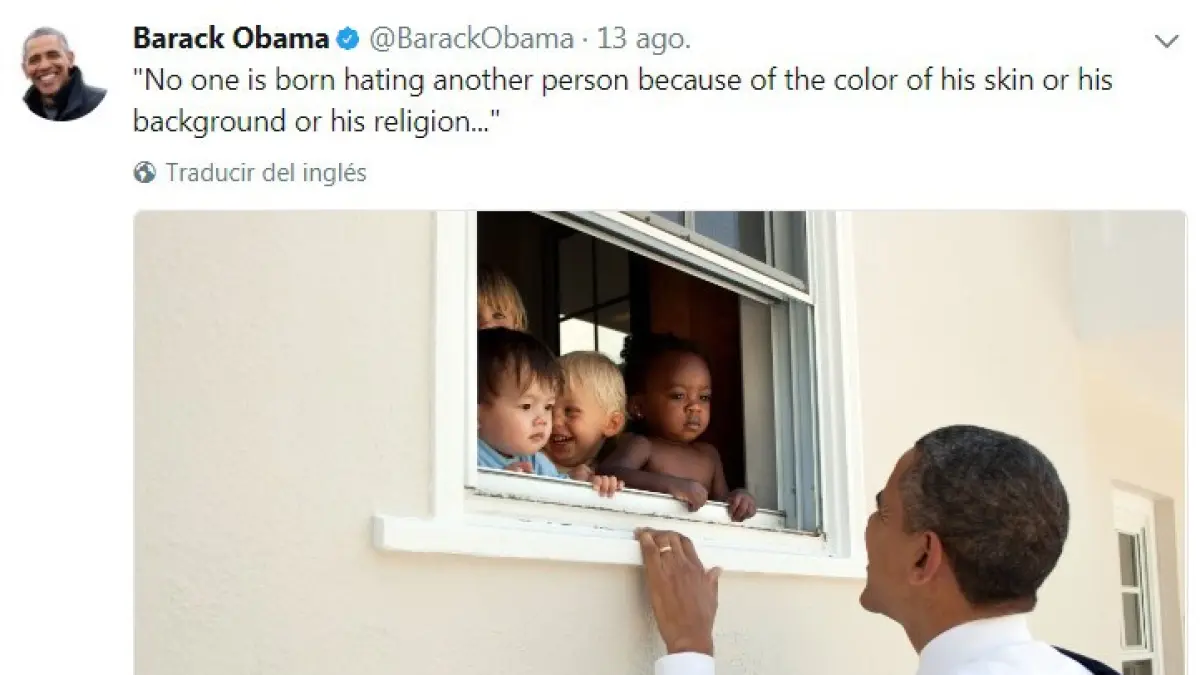Click the laughing blond toddler in photo

tap(588, 418)
